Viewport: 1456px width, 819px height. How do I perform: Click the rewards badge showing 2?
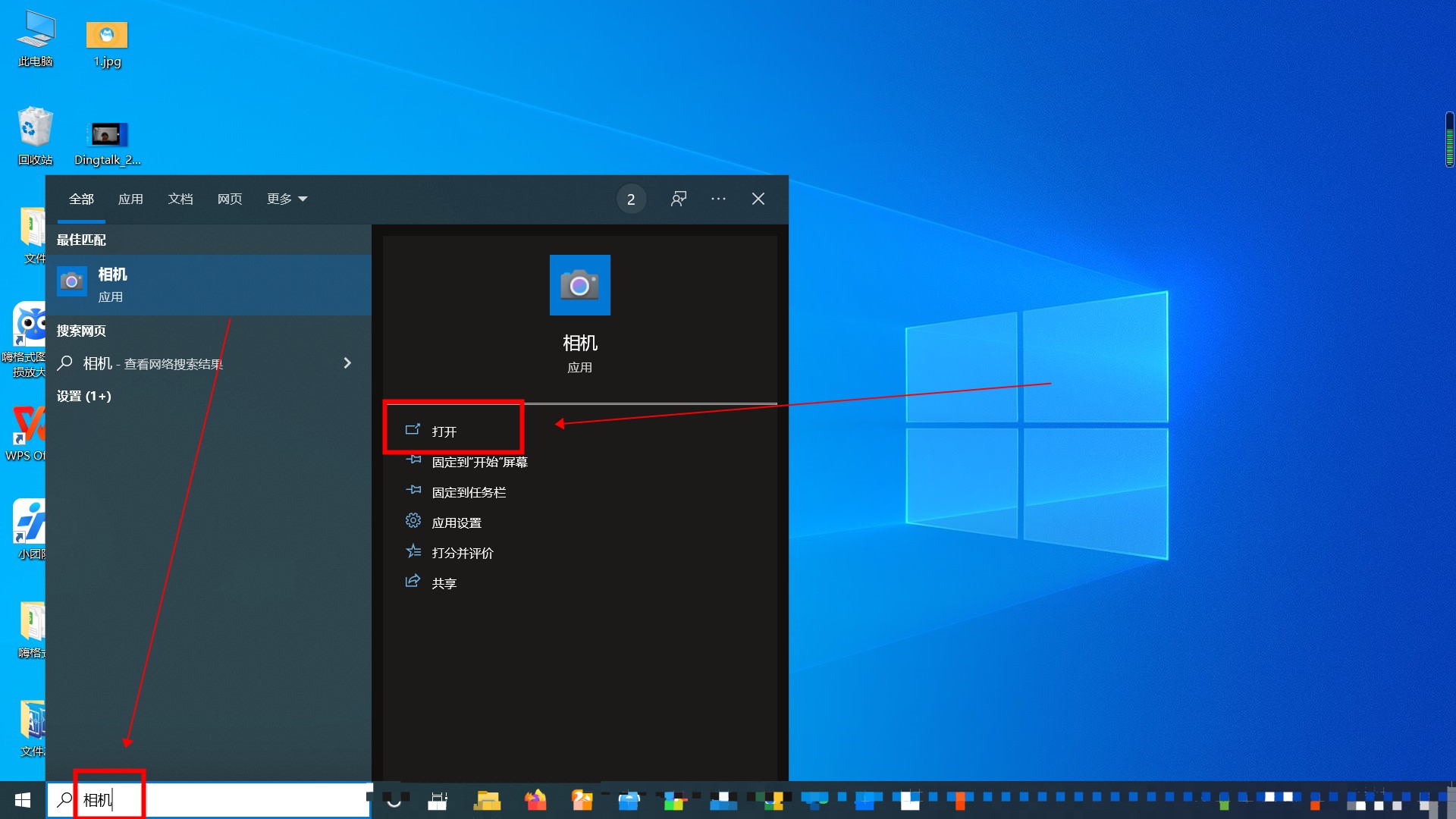[x=631, y=199]
